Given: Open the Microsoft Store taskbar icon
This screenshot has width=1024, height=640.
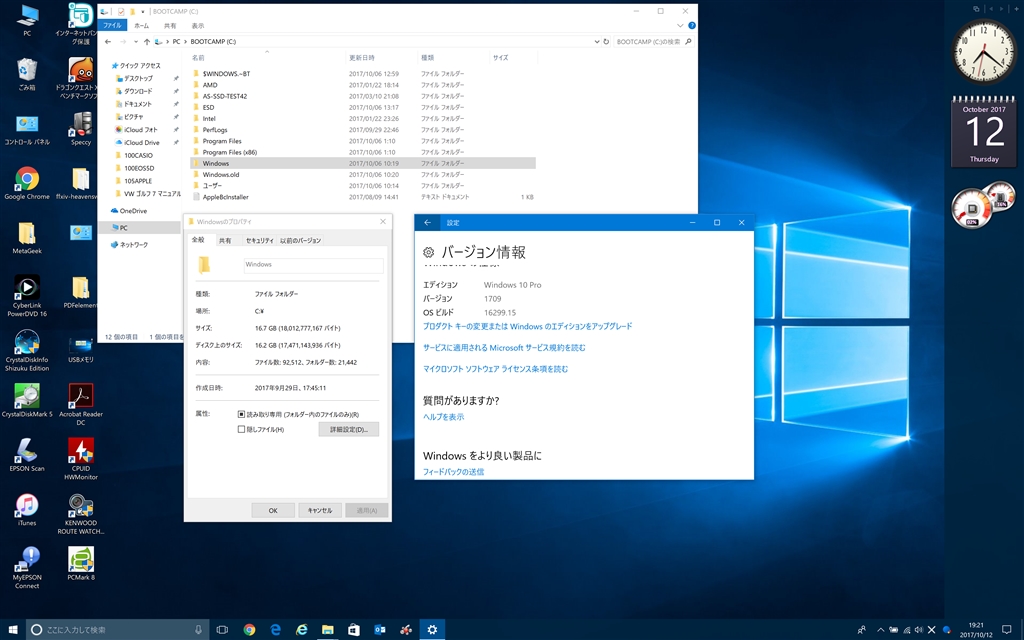Looking at the screenshot, I should [x=353, y=630].
